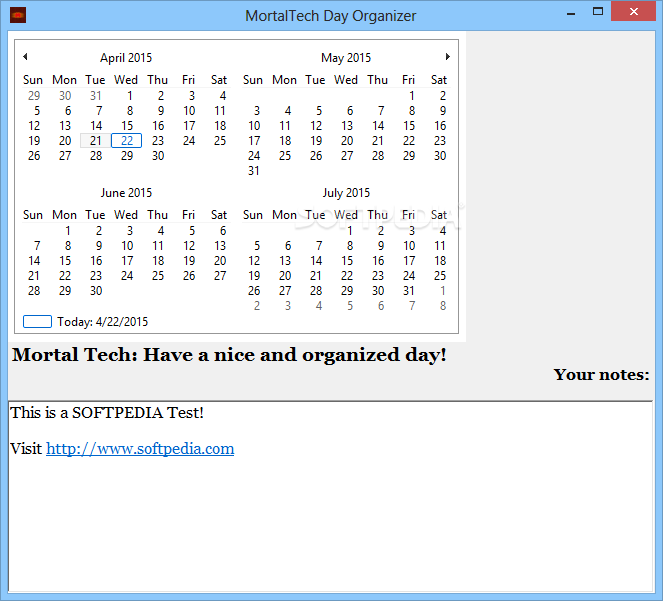Click the 'Have a nice and organized day!' heading
The image size is (663, 601).
pos(295,355)
